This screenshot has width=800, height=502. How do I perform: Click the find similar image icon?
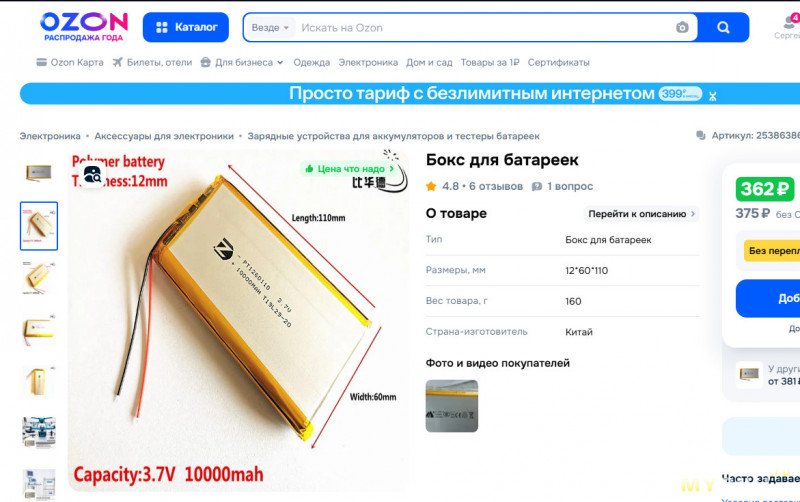[92, 174]
